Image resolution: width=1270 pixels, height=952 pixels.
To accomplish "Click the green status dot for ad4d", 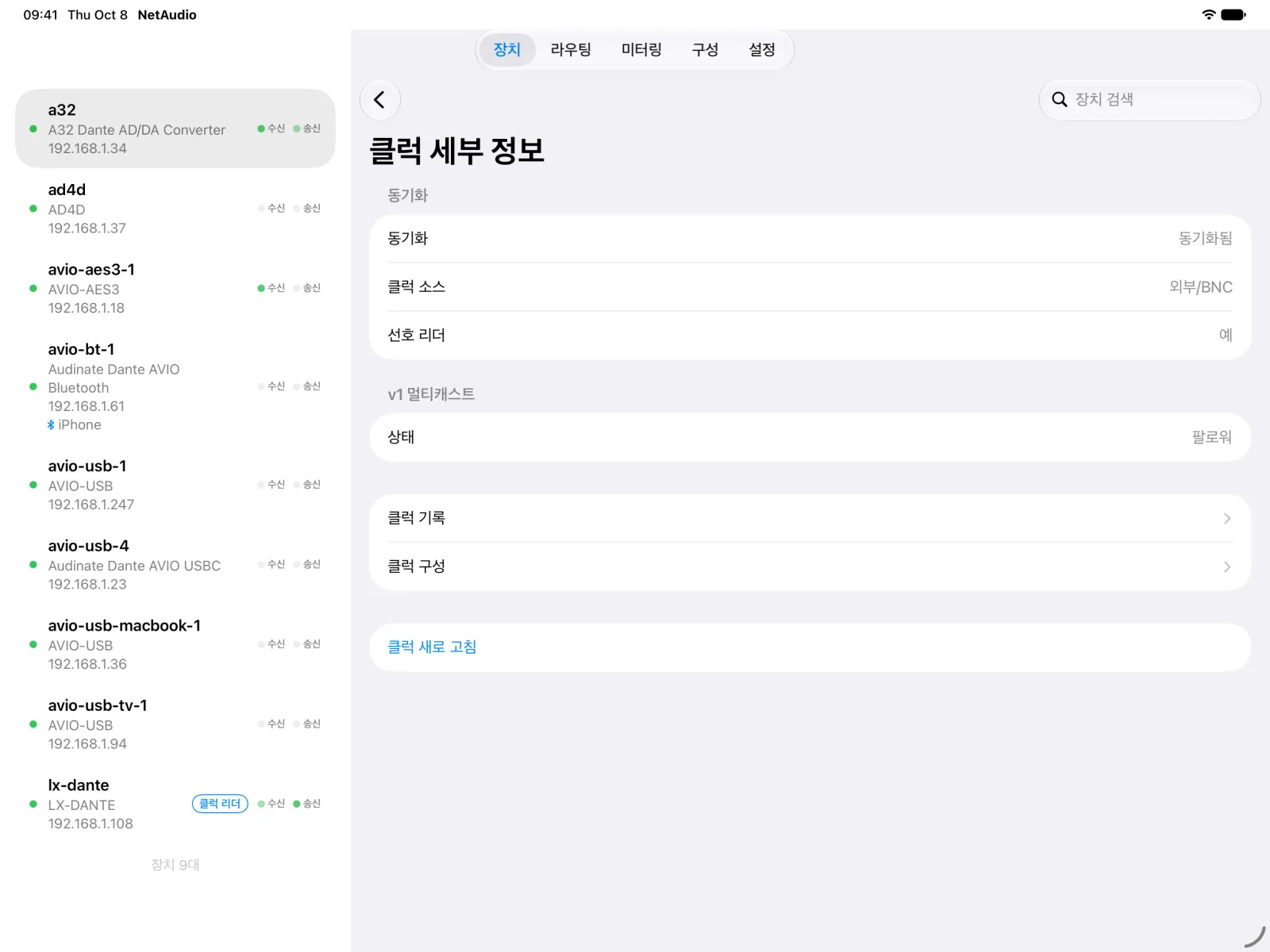I will click(x=33, y=209).
